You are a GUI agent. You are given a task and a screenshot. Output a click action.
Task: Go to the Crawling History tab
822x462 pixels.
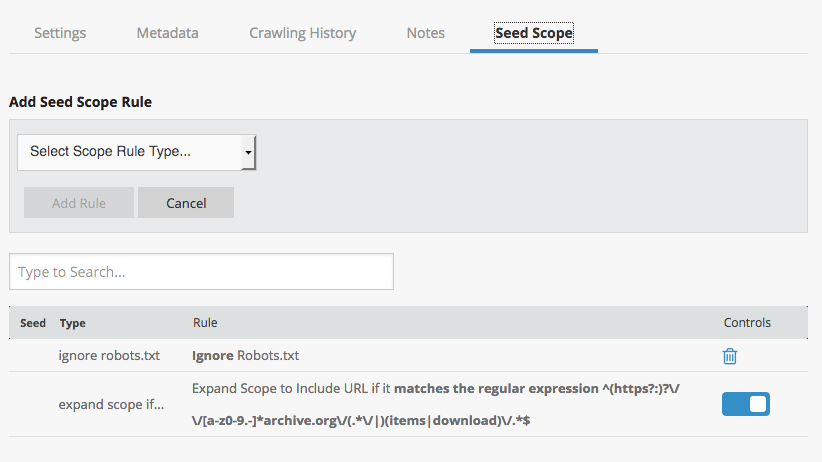pos(302,33)
